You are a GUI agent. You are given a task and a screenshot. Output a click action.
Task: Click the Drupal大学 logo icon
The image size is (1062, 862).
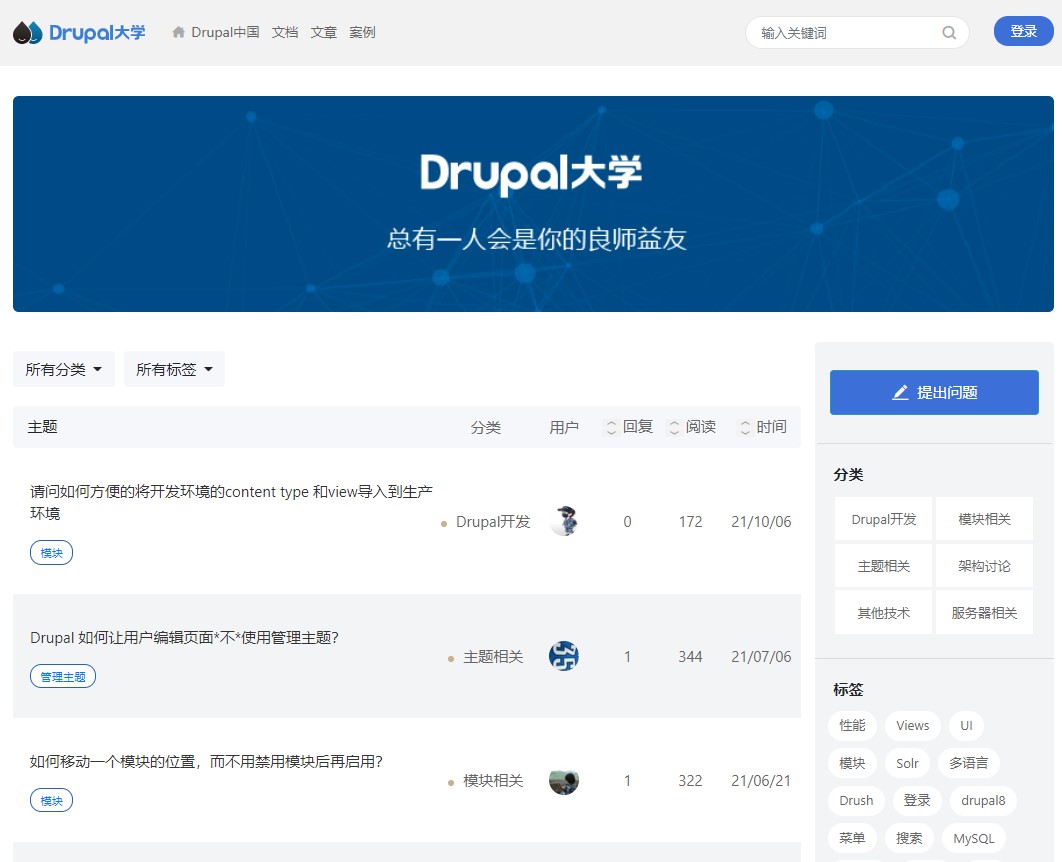coord(28,33)
